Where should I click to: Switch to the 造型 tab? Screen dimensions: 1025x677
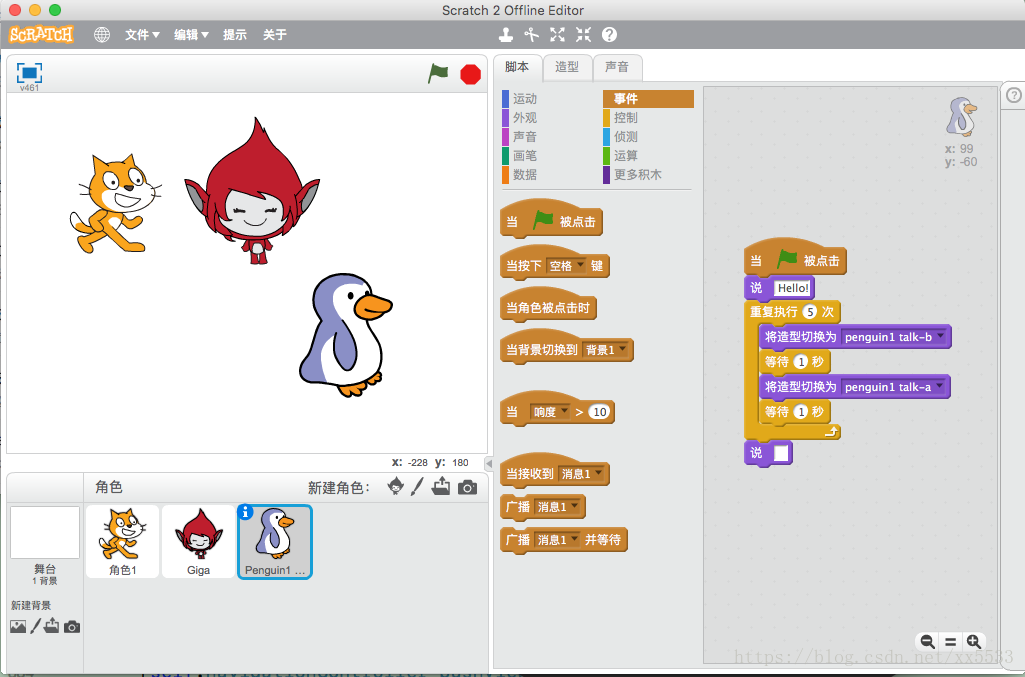[x=567, y=67]
